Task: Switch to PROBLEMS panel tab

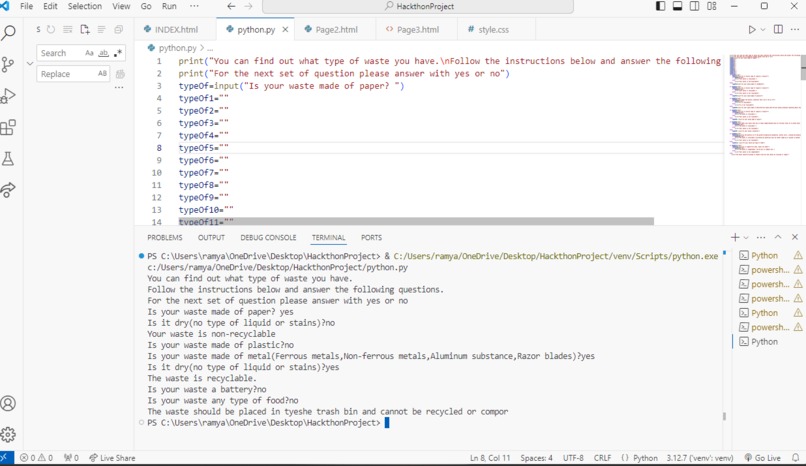Action: pos(164,237)
